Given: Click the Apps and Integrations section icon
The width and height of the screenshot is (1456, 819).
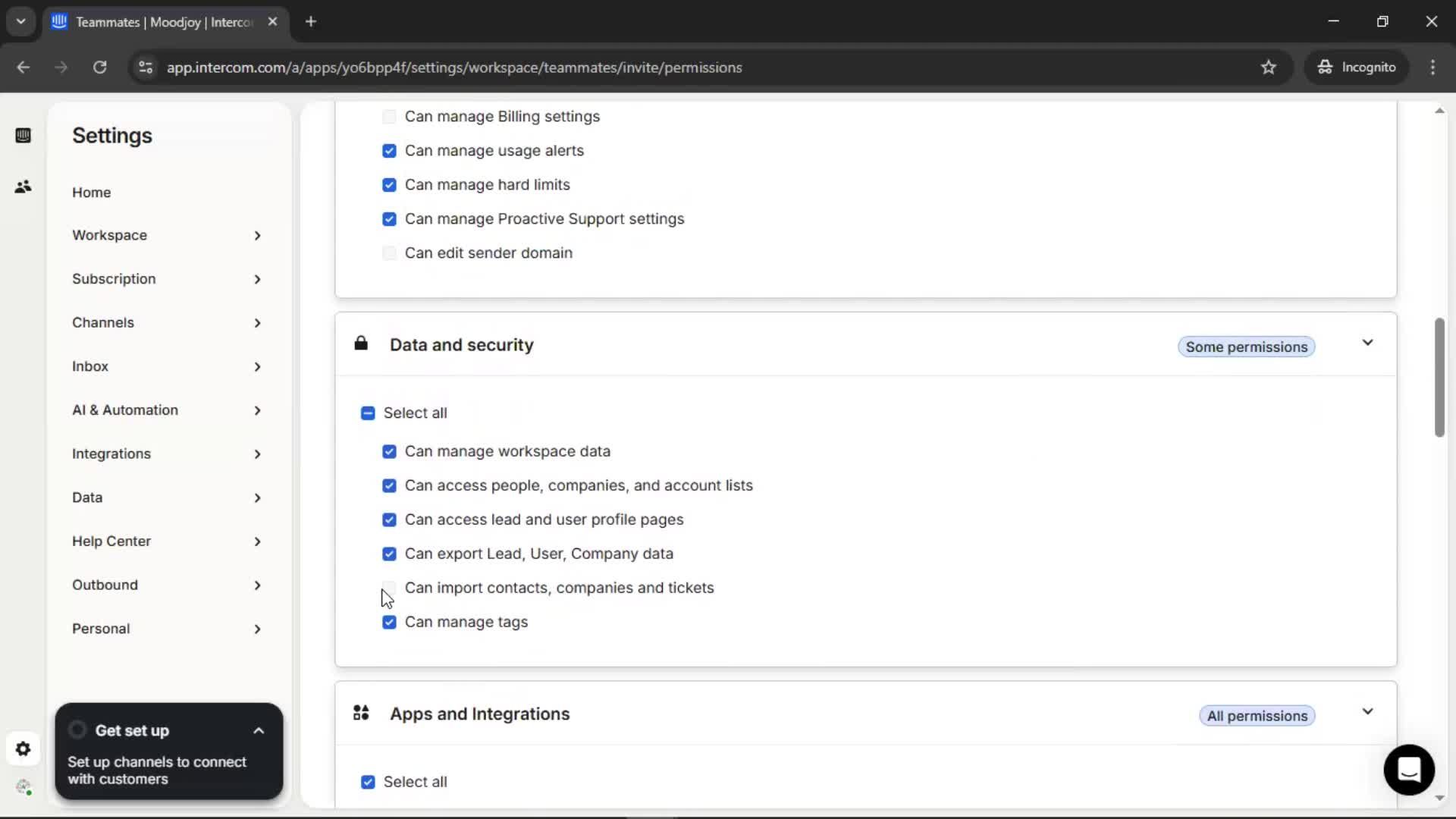Looking at the screenshot, I should pyautogui.click(x=361, y=713).
